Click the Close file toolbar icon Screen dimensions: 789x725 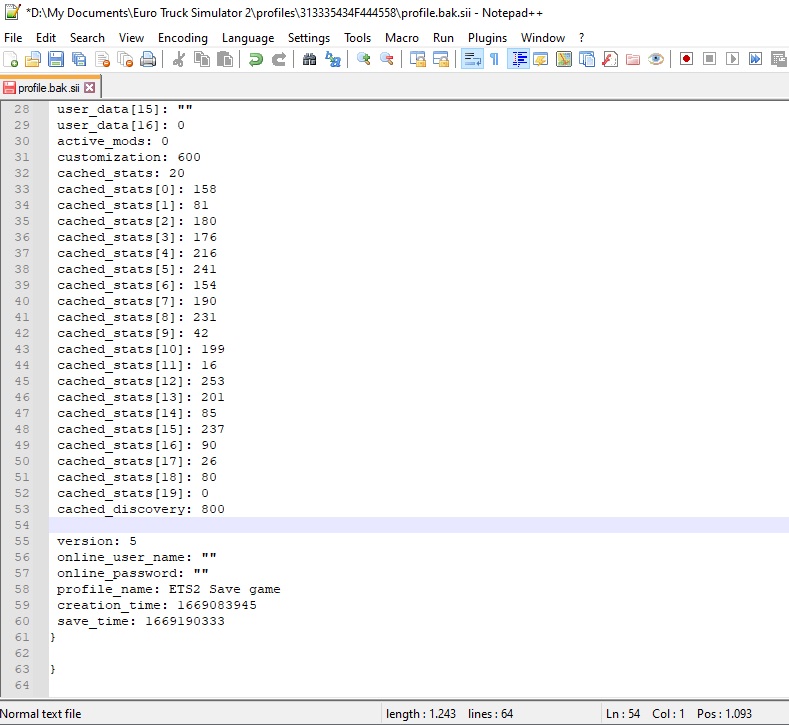tap(102, 59)
